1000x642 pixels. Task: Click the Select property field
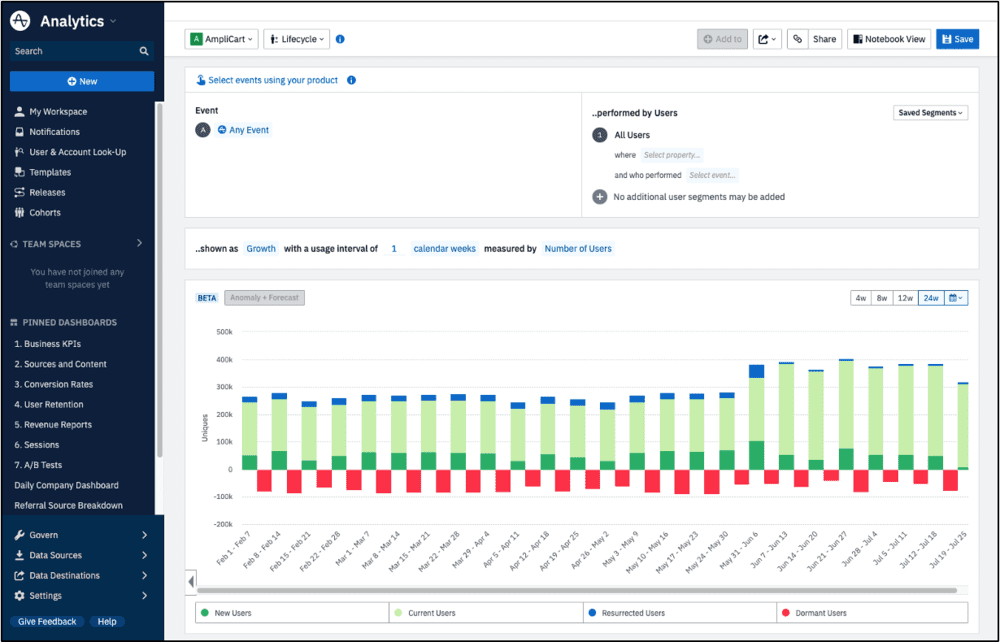pyautogui.click(x=672, y=155)
